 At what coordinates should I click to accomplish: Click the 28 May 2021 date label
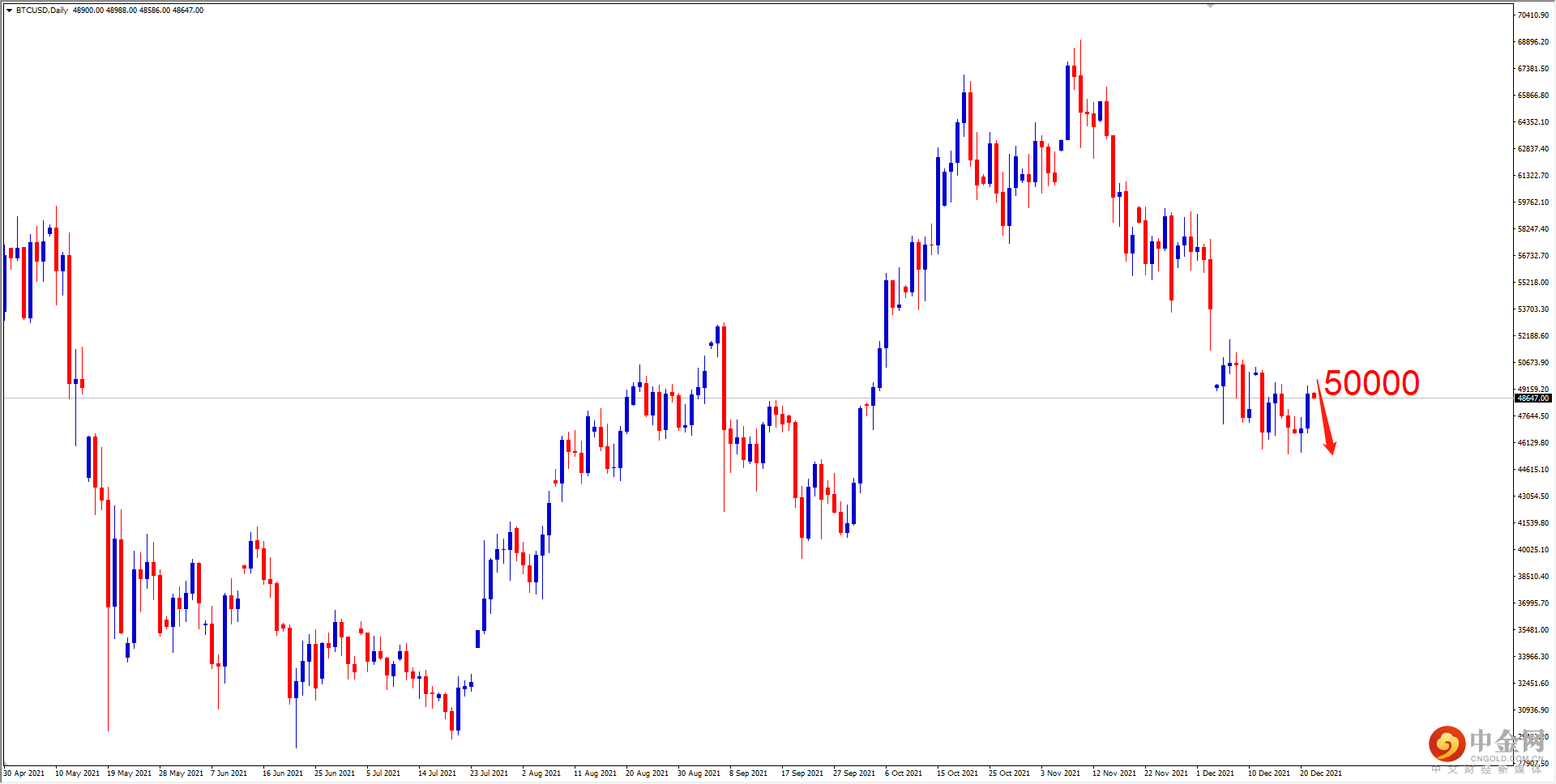181,773
